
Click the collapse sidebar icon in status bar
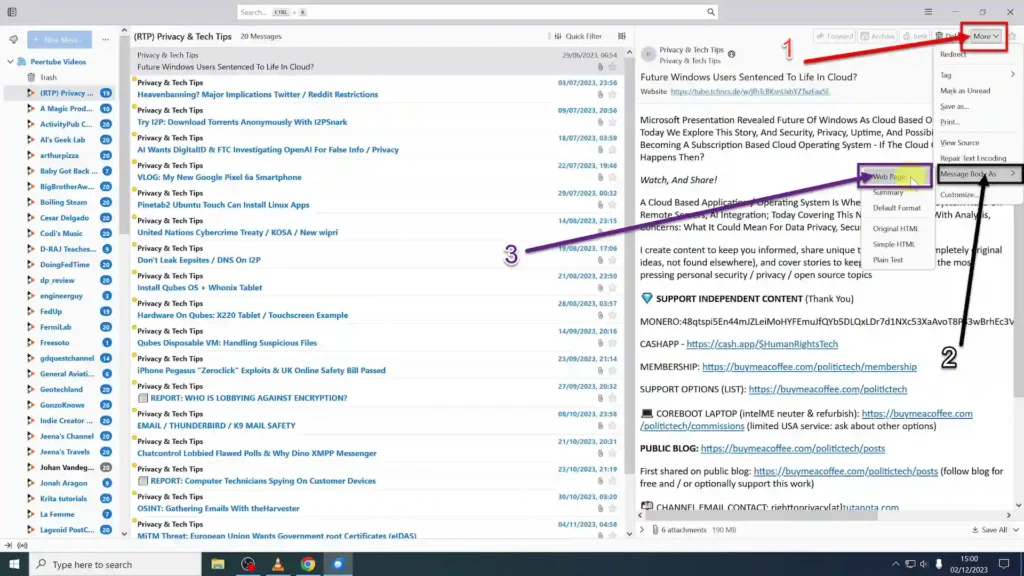pyautogui.click(x=8, y=545)
